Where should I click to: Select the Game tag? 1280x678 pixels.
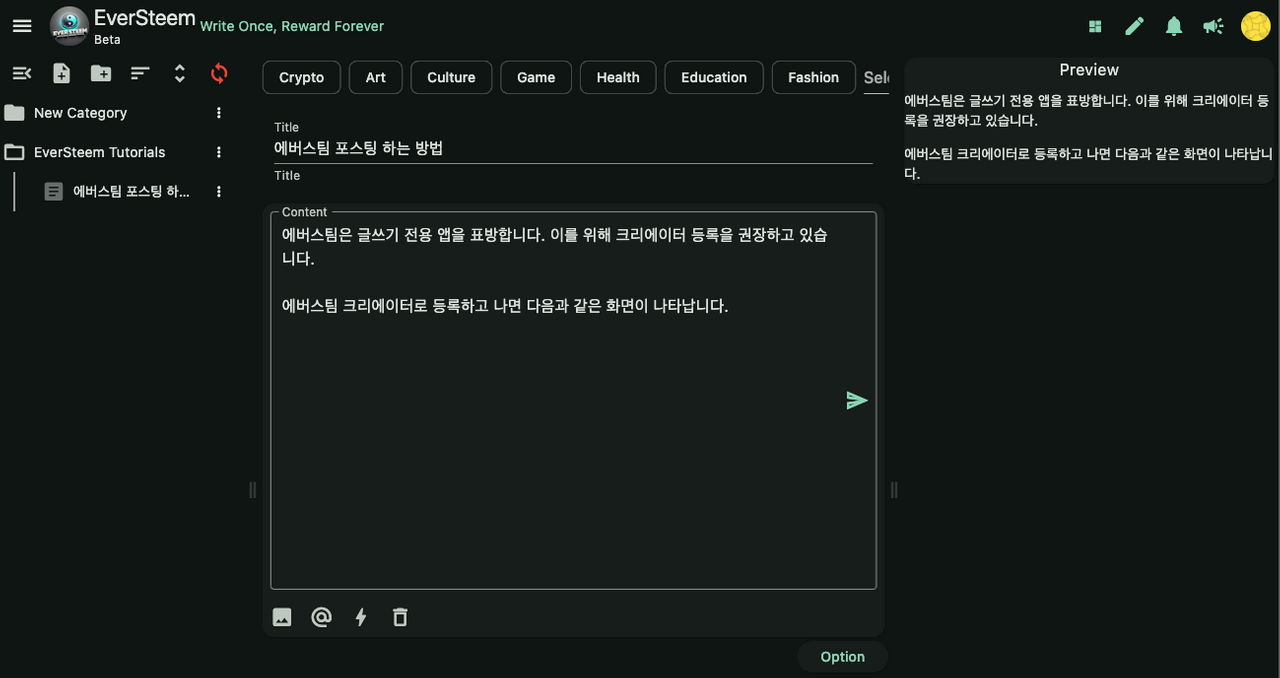click(536, 77)
